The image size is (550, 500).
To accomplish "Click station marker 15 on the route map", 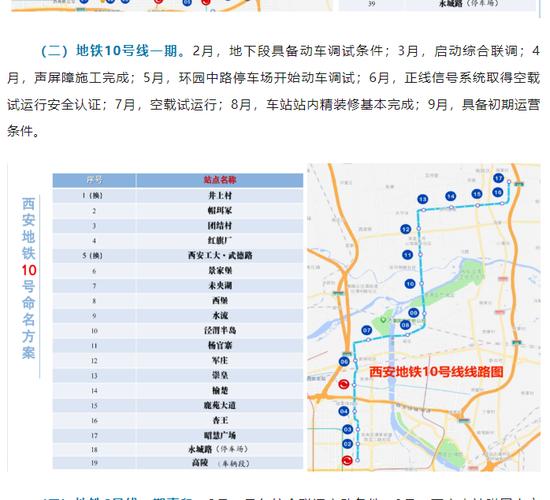I will coord(477,194).
